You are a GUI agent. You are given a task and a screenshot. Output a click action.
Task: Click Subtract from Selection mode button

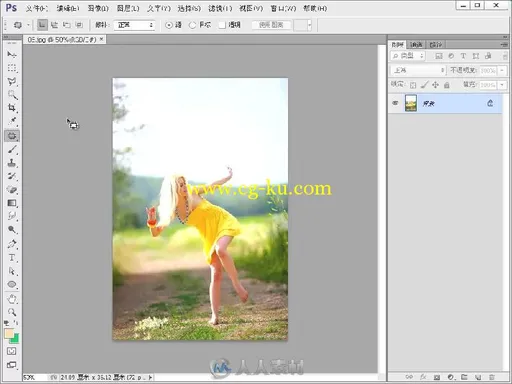click(67, 25)
